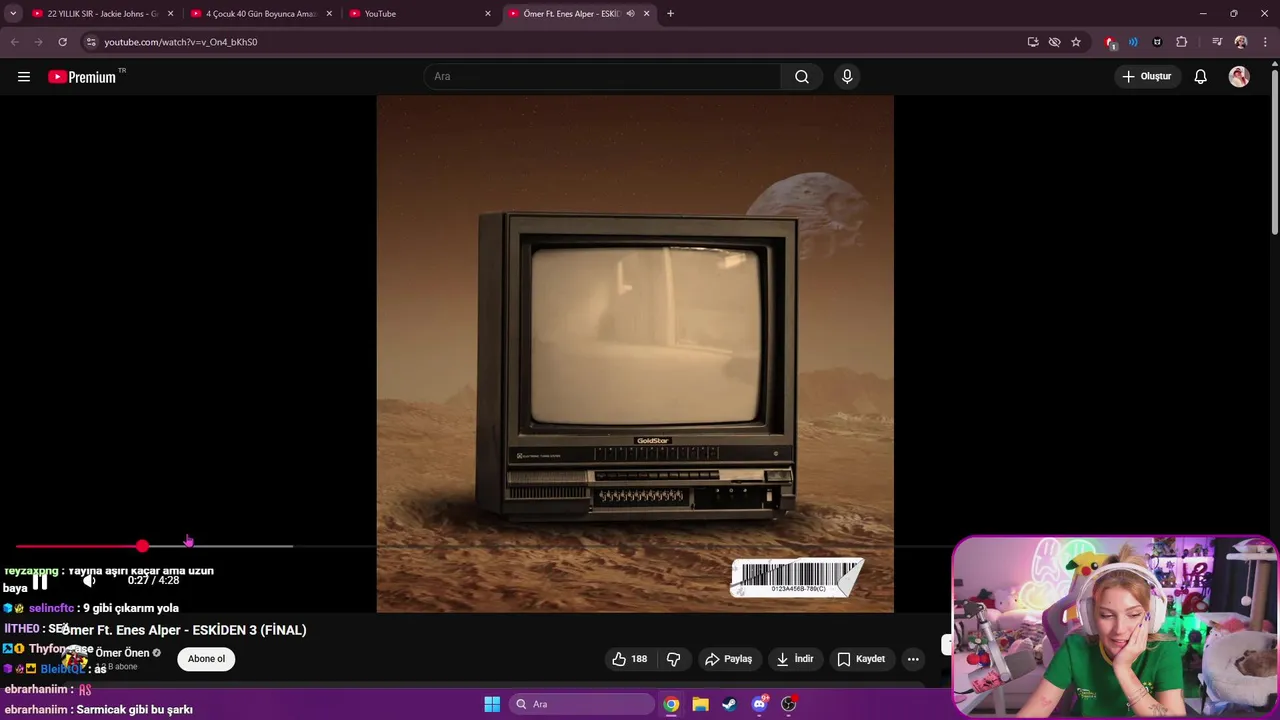Open a new browser tab
The image size is (1280, 720).
point(670,14)
